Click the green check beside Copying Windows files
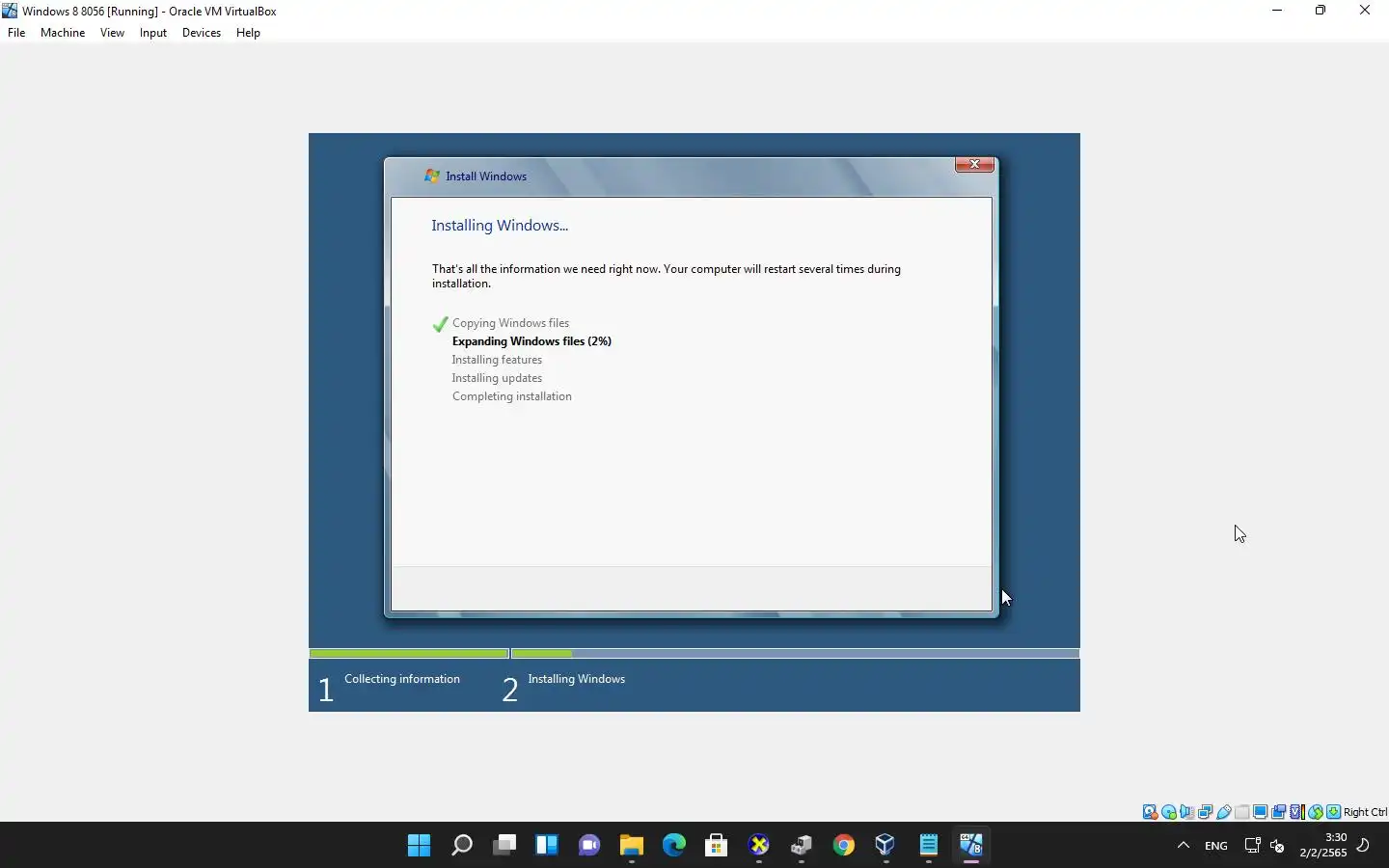 pos(440,324)
